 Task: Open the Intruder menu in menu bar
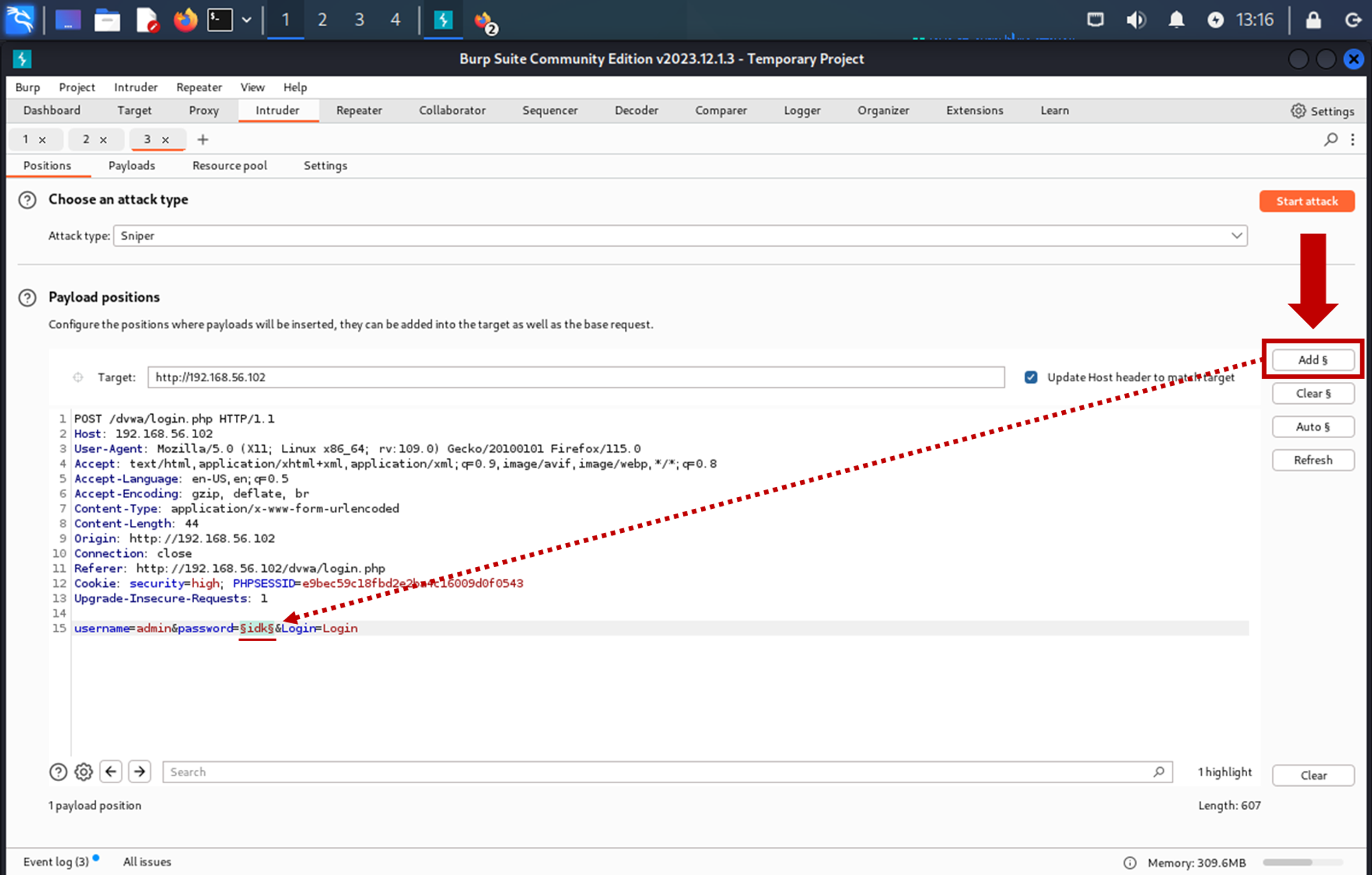tap(136, 87)
